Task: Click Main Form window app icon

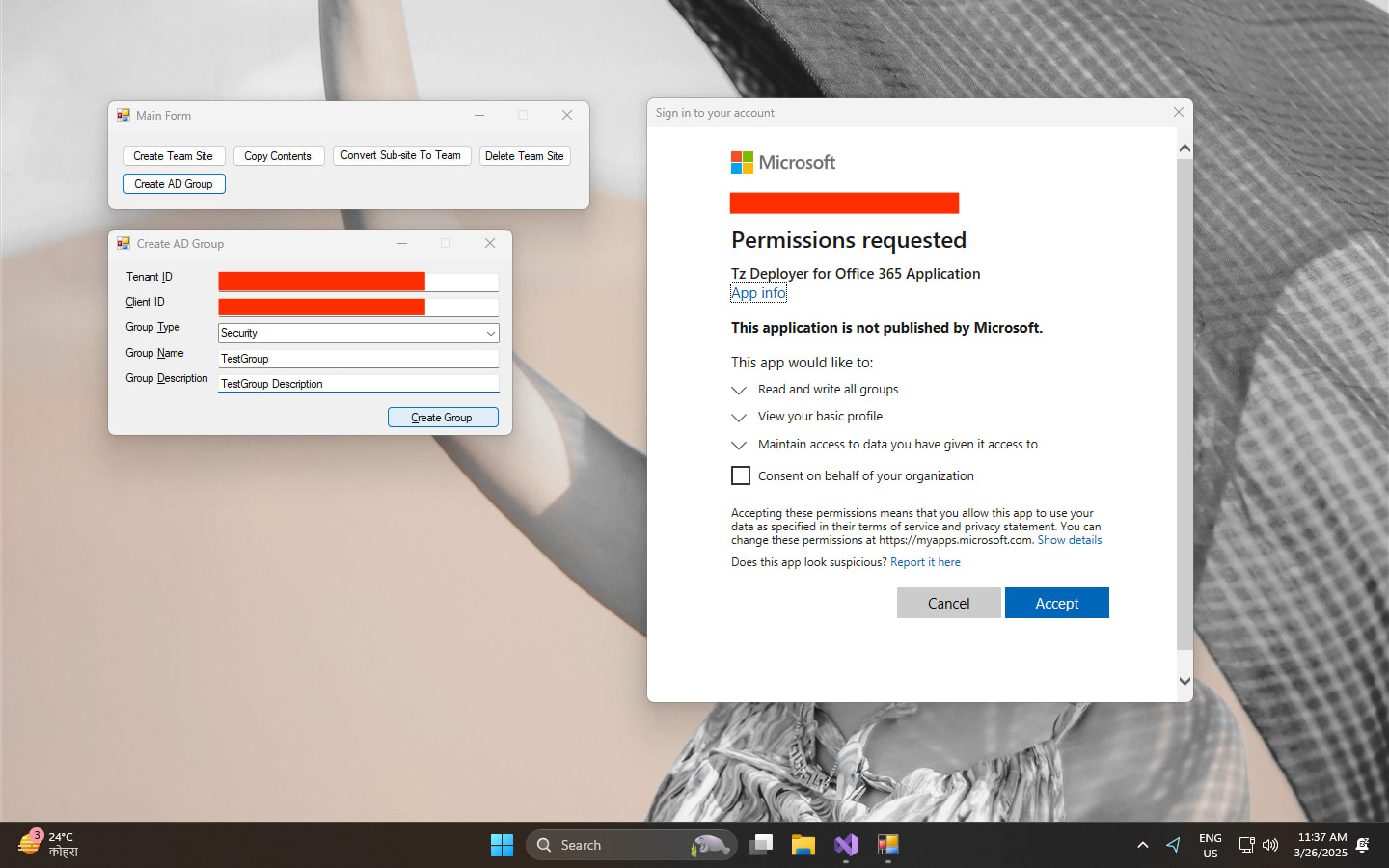Action: 123,115
